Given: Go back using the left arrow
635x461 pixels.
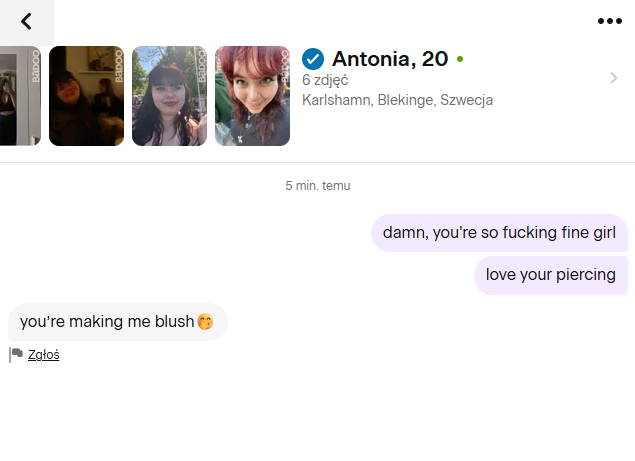Looking at the screenshot, I should pyautogui.click(x=26, y=21).
